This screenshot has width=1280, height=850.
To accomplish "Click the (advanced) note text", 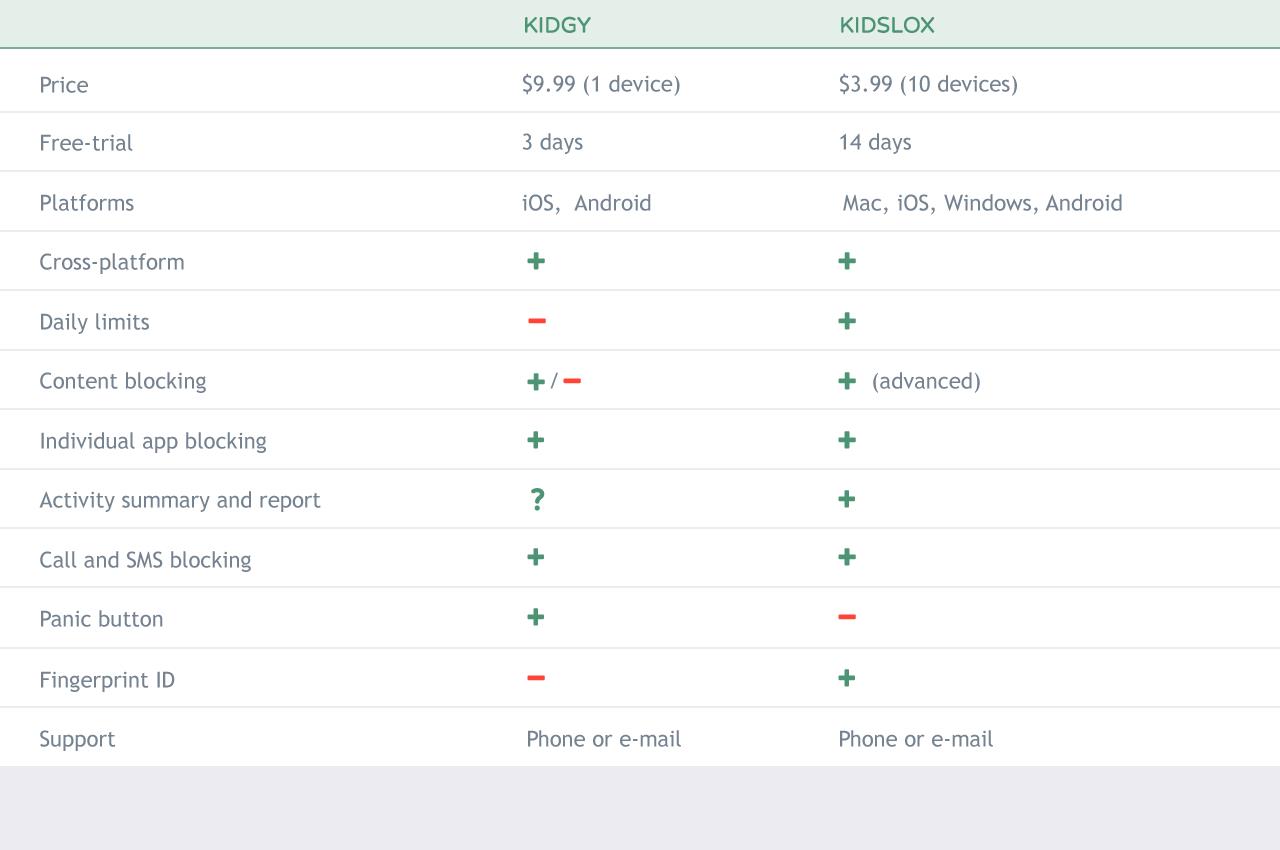I will coord(926,381).
